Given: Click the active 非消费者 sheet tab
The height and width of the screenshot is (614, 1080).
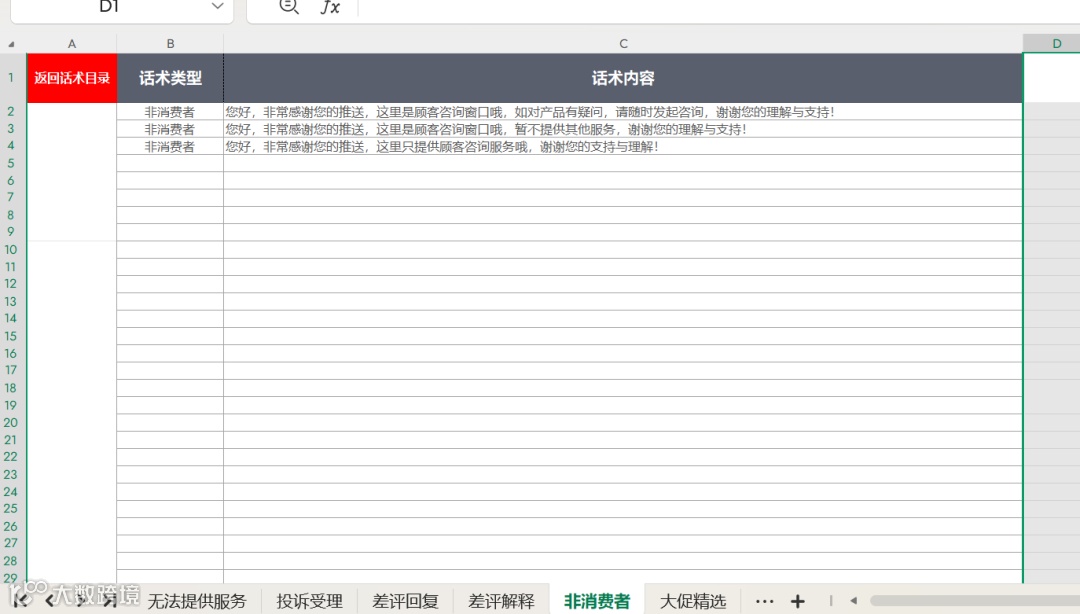Looking at the screenshot, I should (596, 601).
